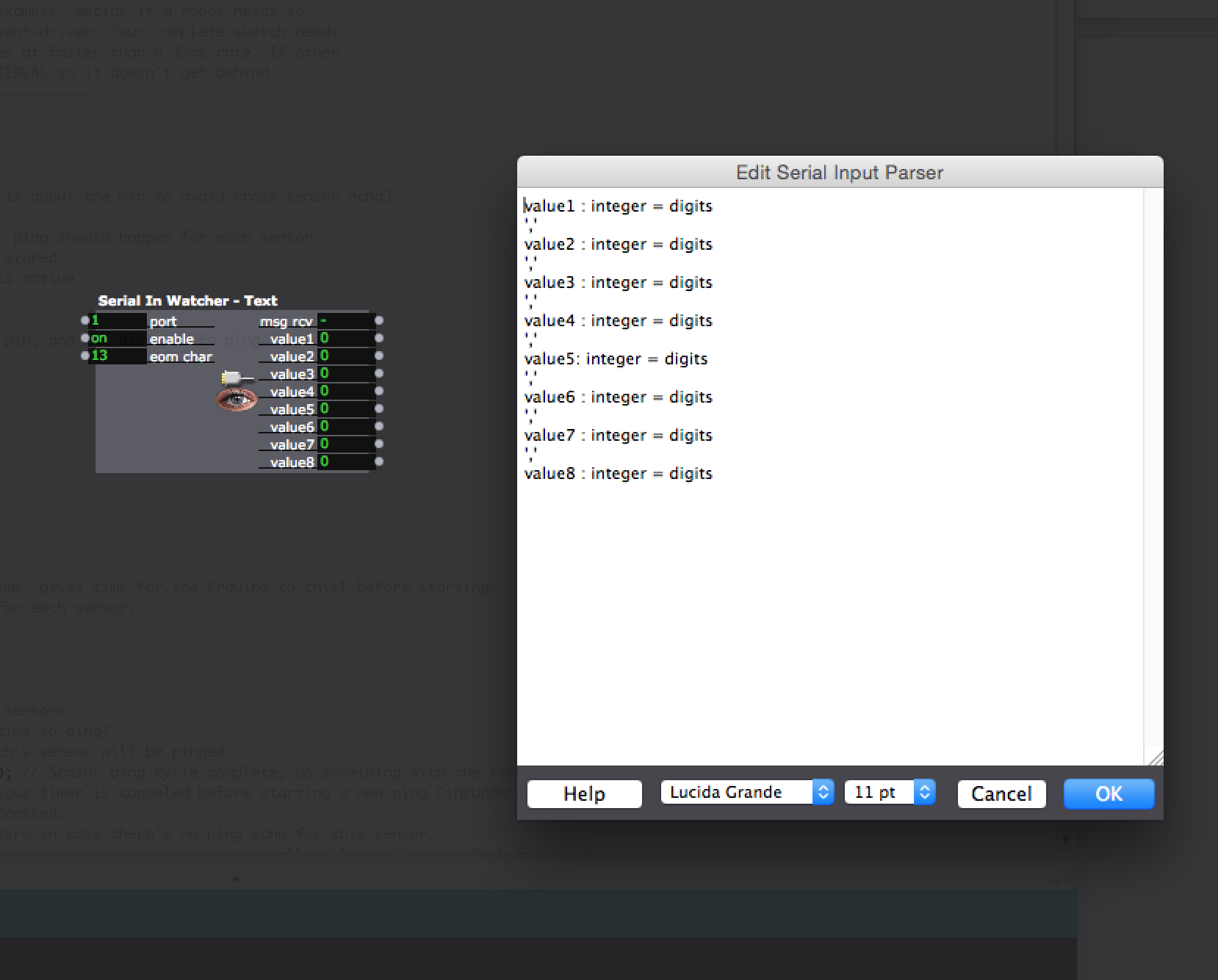Click the value5 output connector dot

[x=379, y=408]
